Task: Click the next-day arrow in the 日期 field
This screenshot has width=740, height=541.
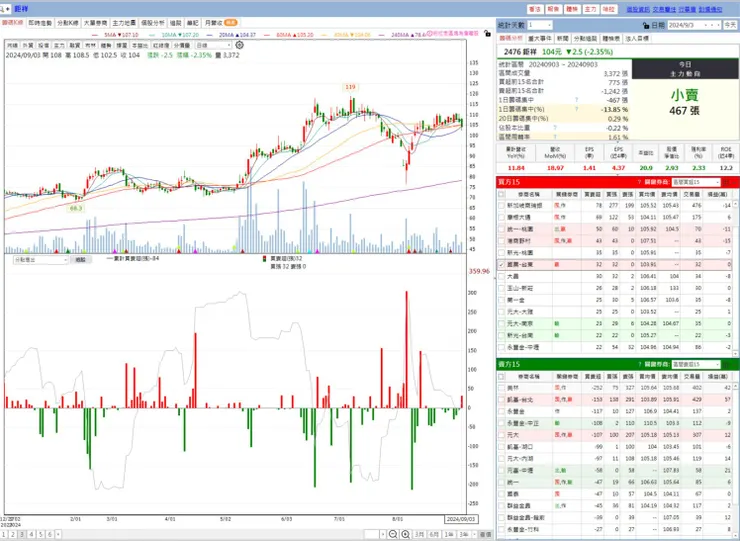Action: pyautogui.click(x=718, y=25)
